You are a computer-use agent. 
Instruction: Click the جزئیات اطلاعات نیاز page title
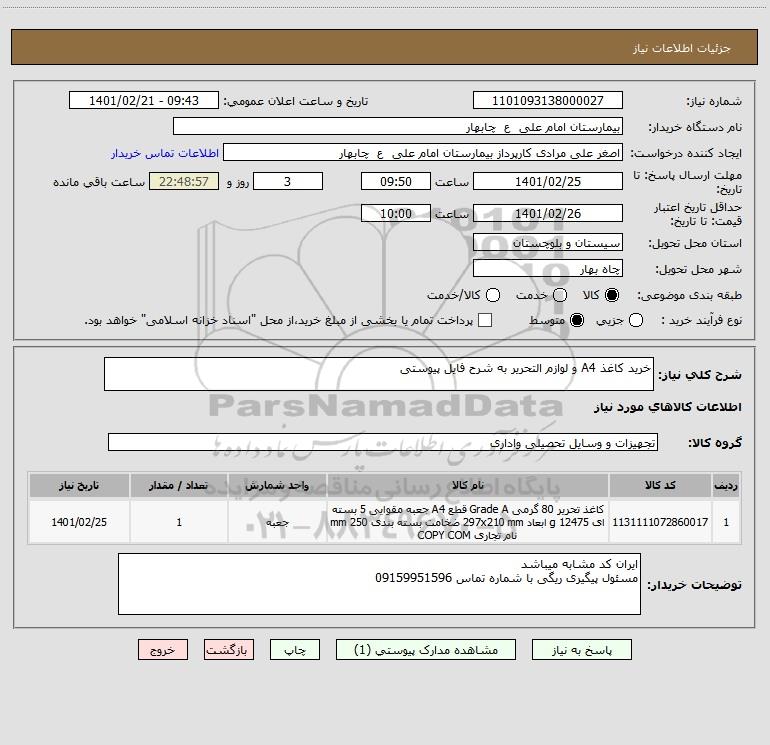pos(681,48)
